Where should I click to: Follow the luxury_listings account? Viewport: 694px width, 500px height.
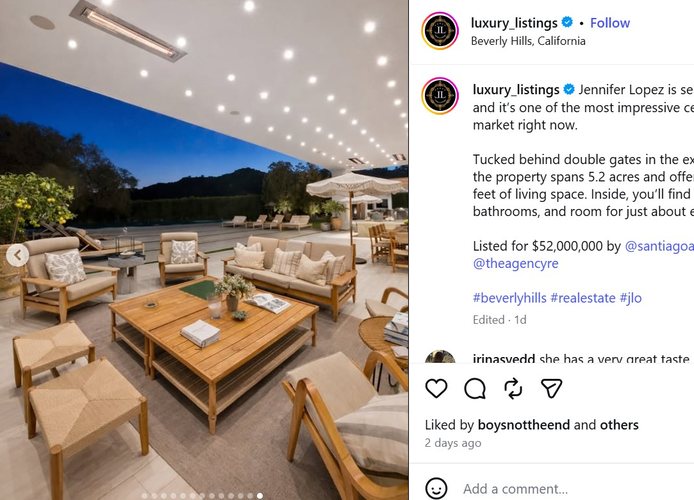point(609,23)
